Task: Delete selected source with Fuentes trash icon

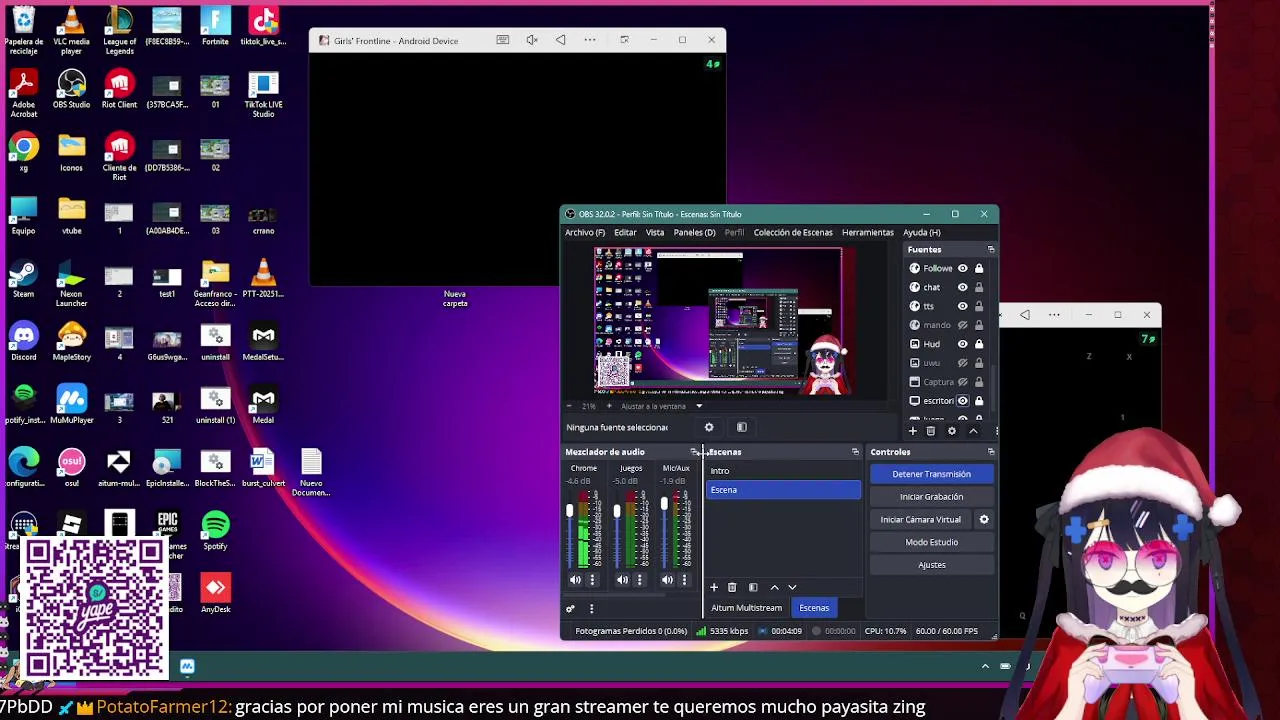Action: tap(930, 431)
